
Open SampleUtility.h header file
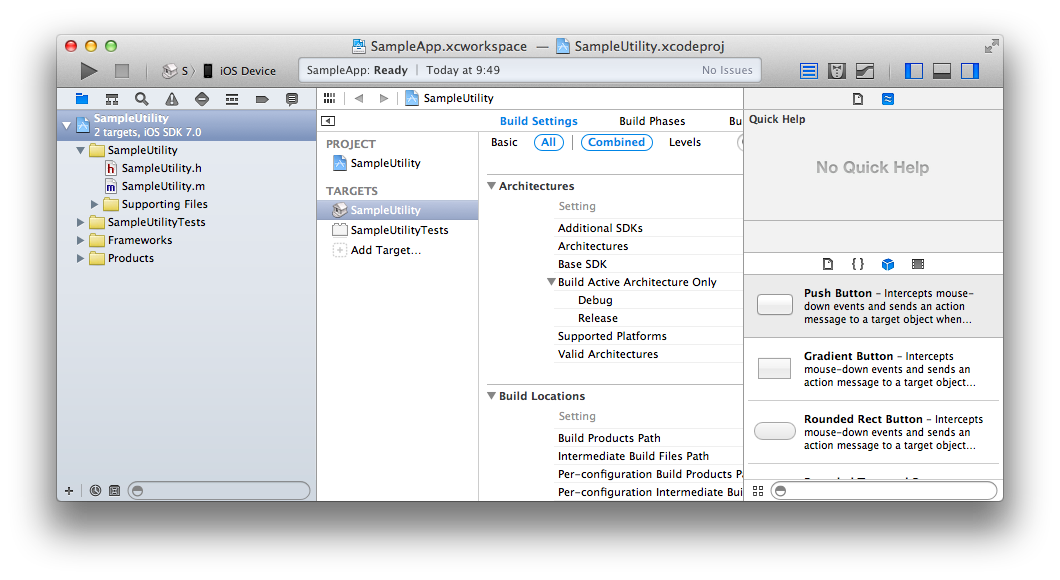153,168
